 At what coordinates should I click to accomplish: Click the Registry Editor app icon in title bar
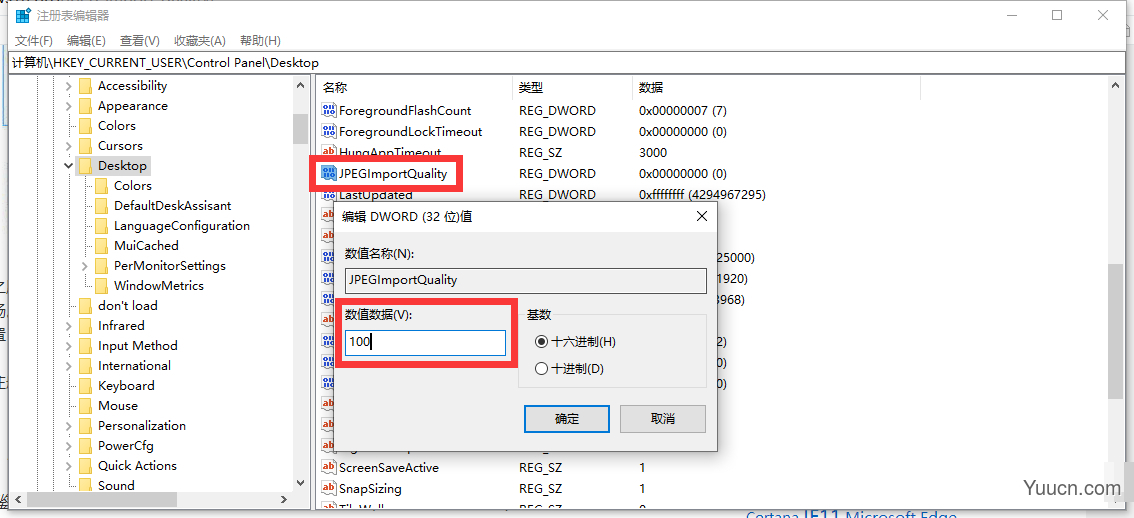point(22,15)
